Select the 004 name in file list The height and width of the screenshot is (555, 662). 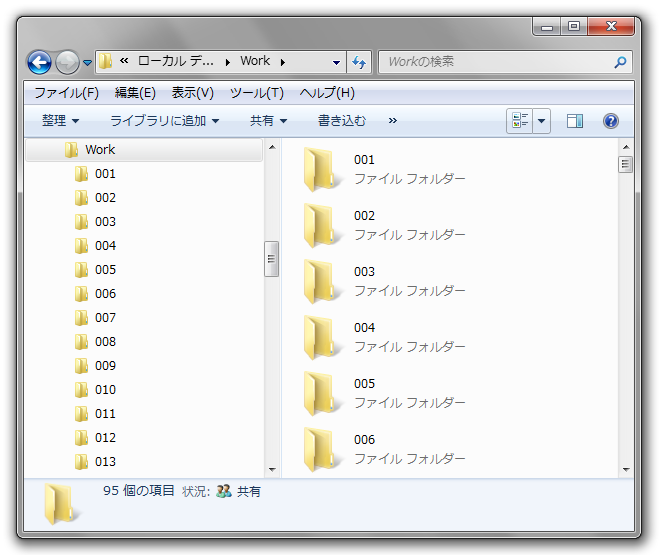pos(364,328)
